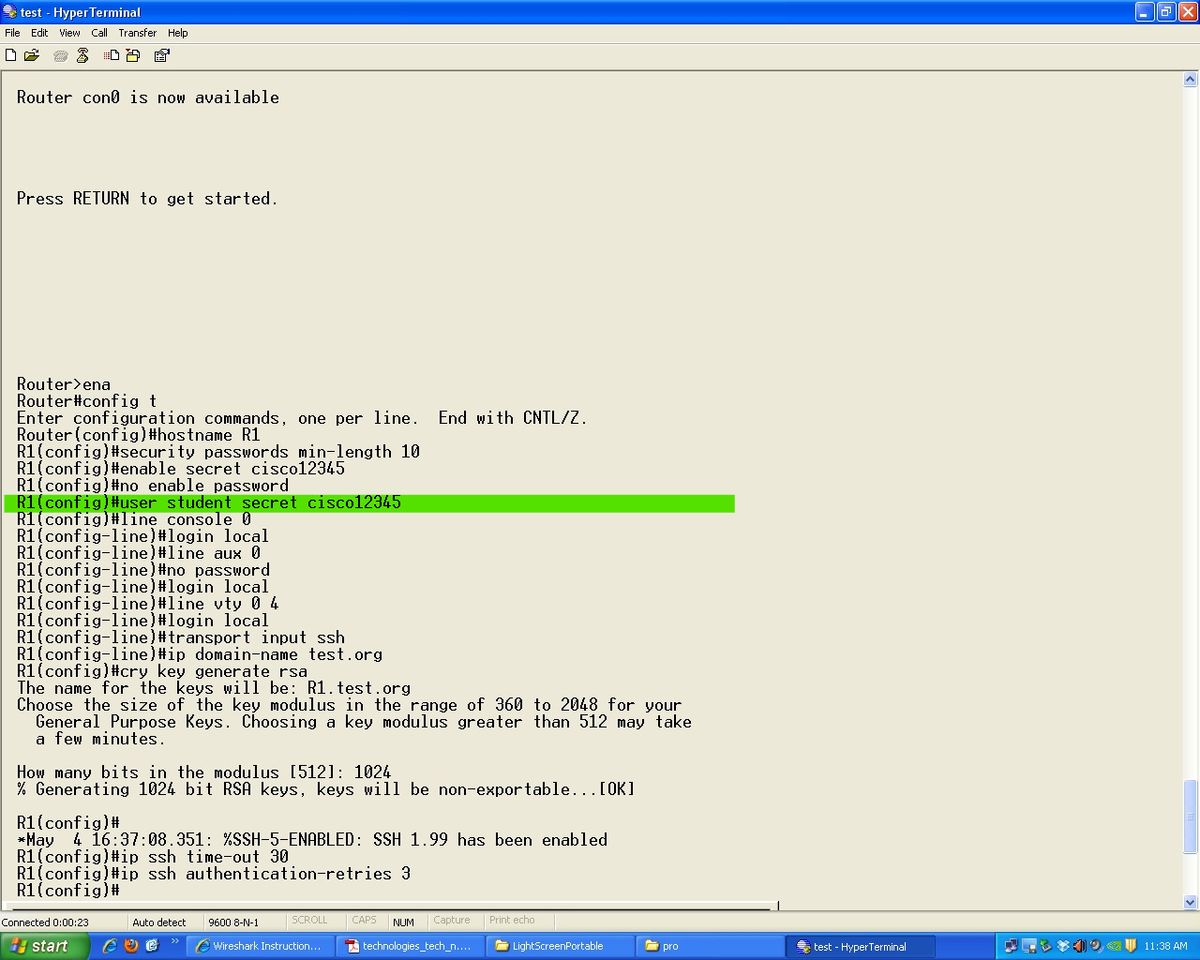Screen dimensions: 1200x960
Task: Open an existing connection file from toolbar
Action: [x=31, y=55]
